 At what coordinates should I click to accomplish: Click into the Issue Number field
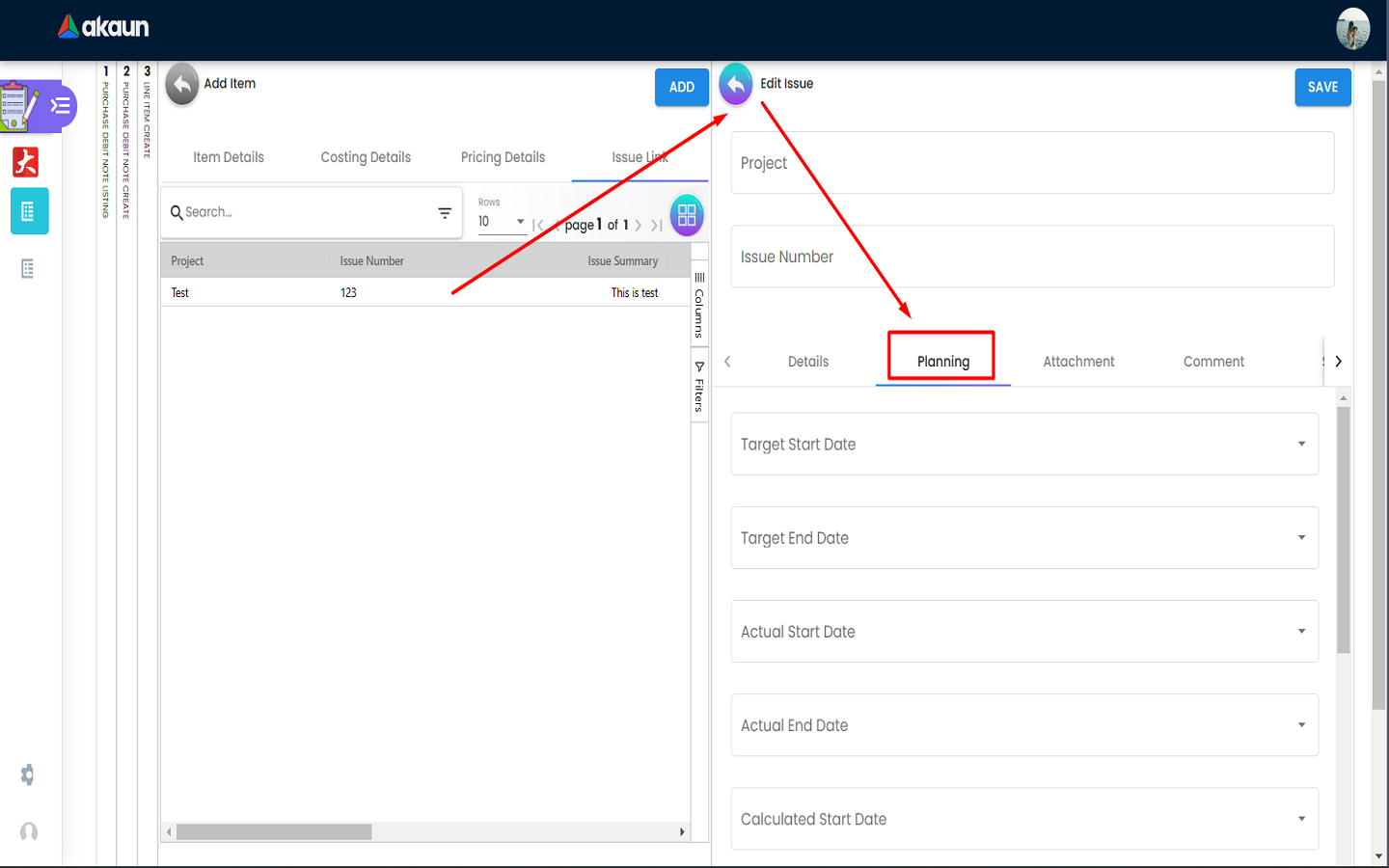click(x=1032, y=257)
